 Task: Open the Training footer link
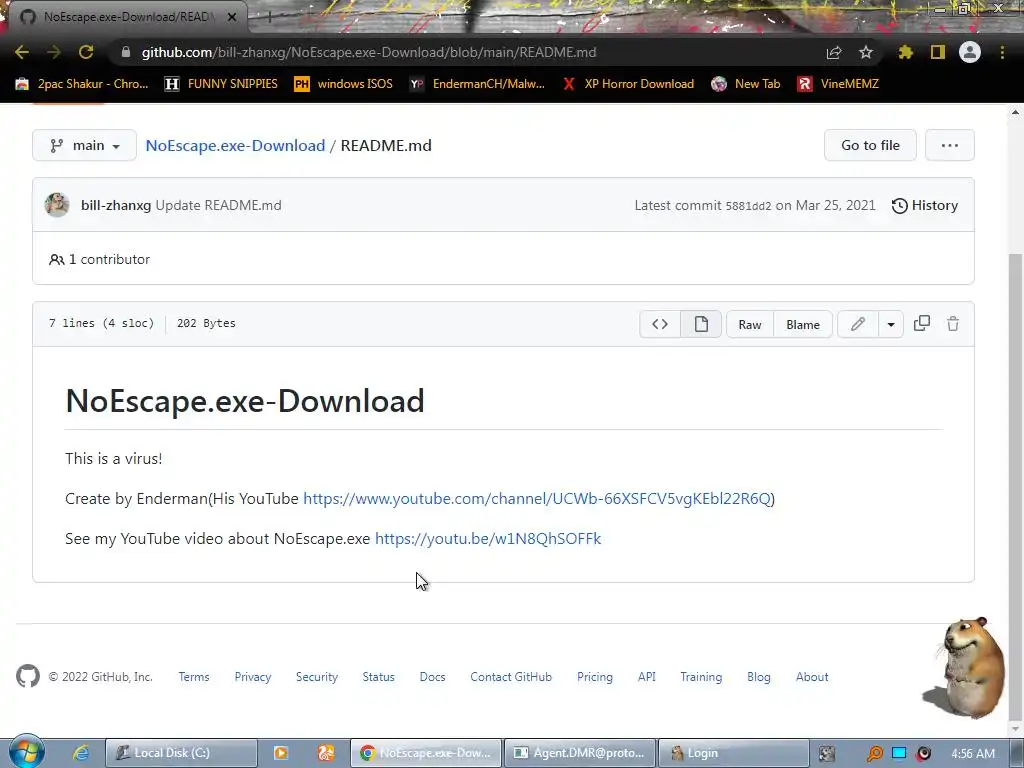tap(701, 677)
